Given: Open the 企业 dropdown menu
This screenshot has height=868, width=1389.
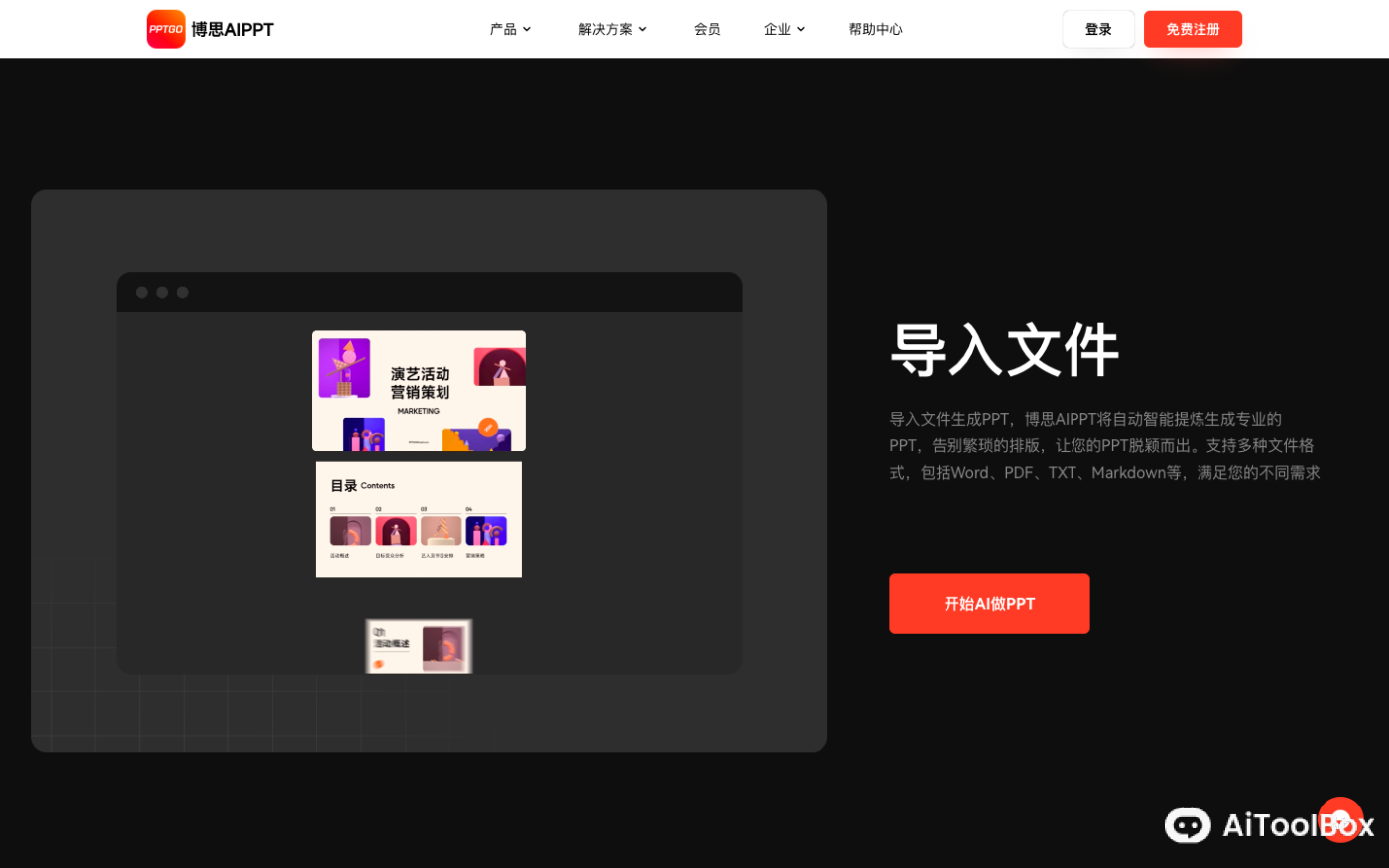Looking at the screenshot, I should (x=783, y=29).
